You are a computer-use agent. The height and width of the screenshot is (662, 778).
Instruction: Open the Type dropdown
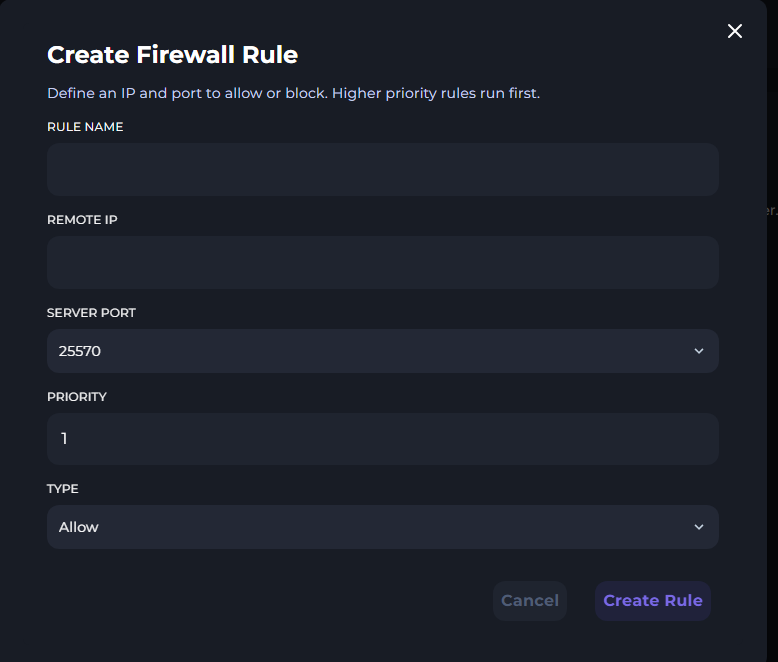pyautogui.click(x=382, y=527)
